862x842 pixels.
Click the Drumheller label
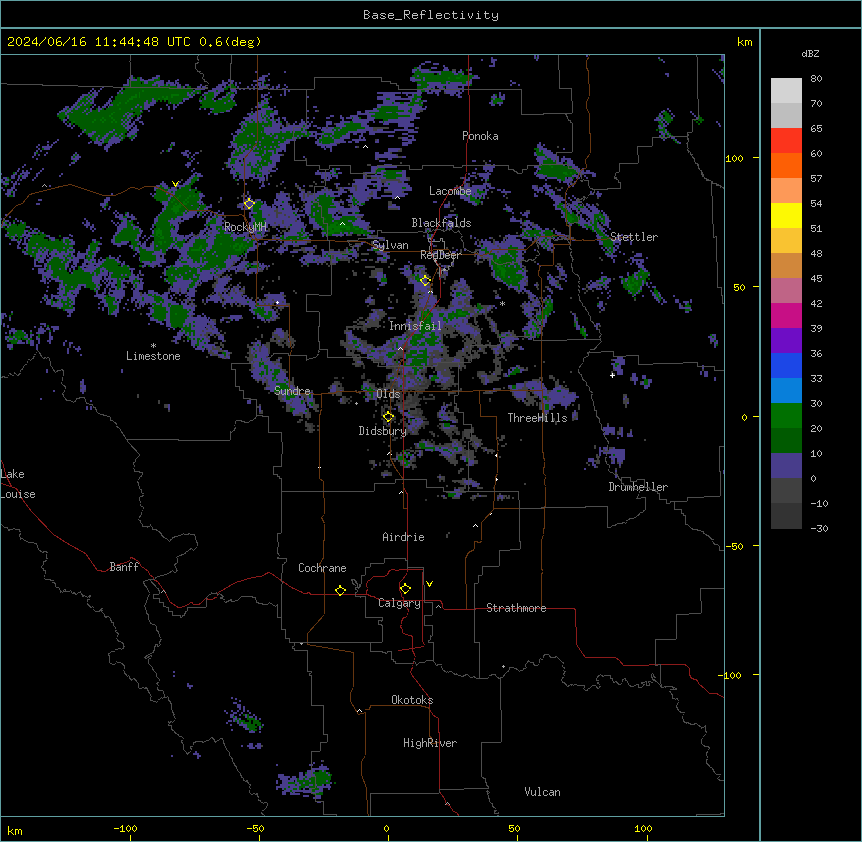(x=638, y=487)
